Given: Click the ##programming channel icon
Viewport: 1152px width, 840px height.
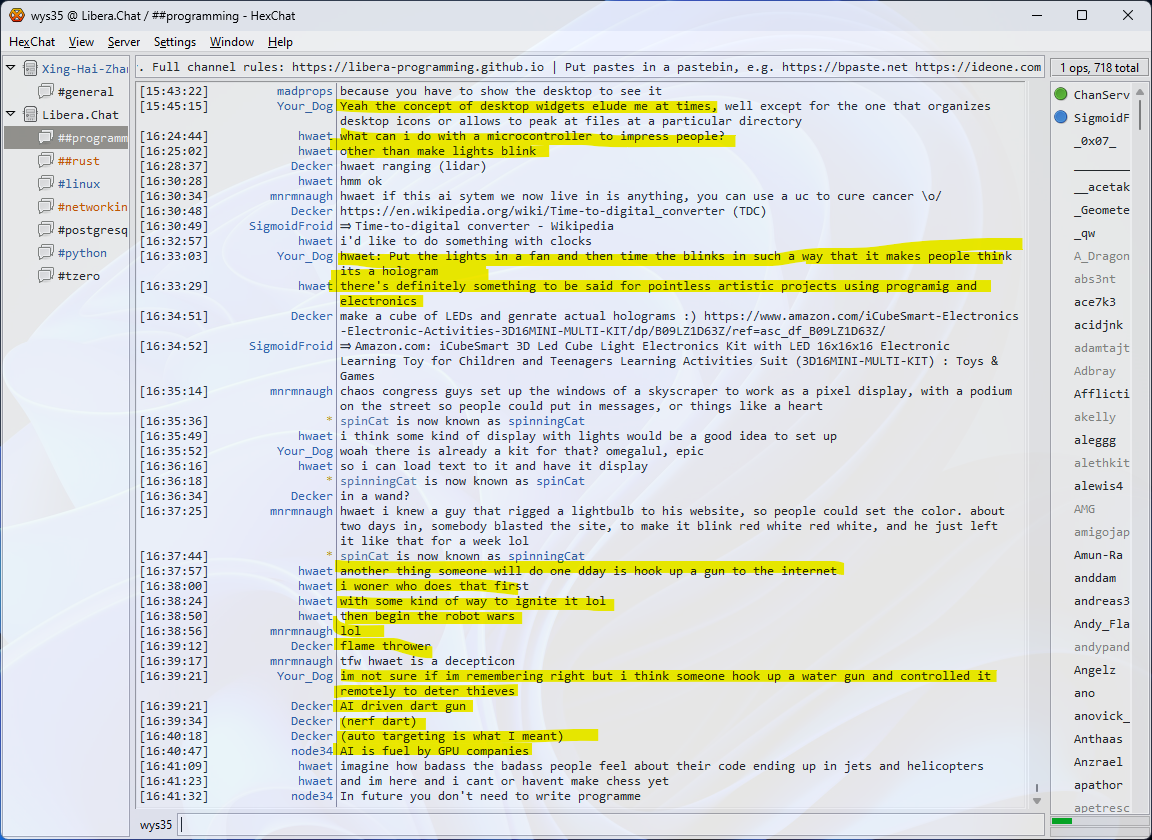Looking at the screenshot, I should point(45,138).
